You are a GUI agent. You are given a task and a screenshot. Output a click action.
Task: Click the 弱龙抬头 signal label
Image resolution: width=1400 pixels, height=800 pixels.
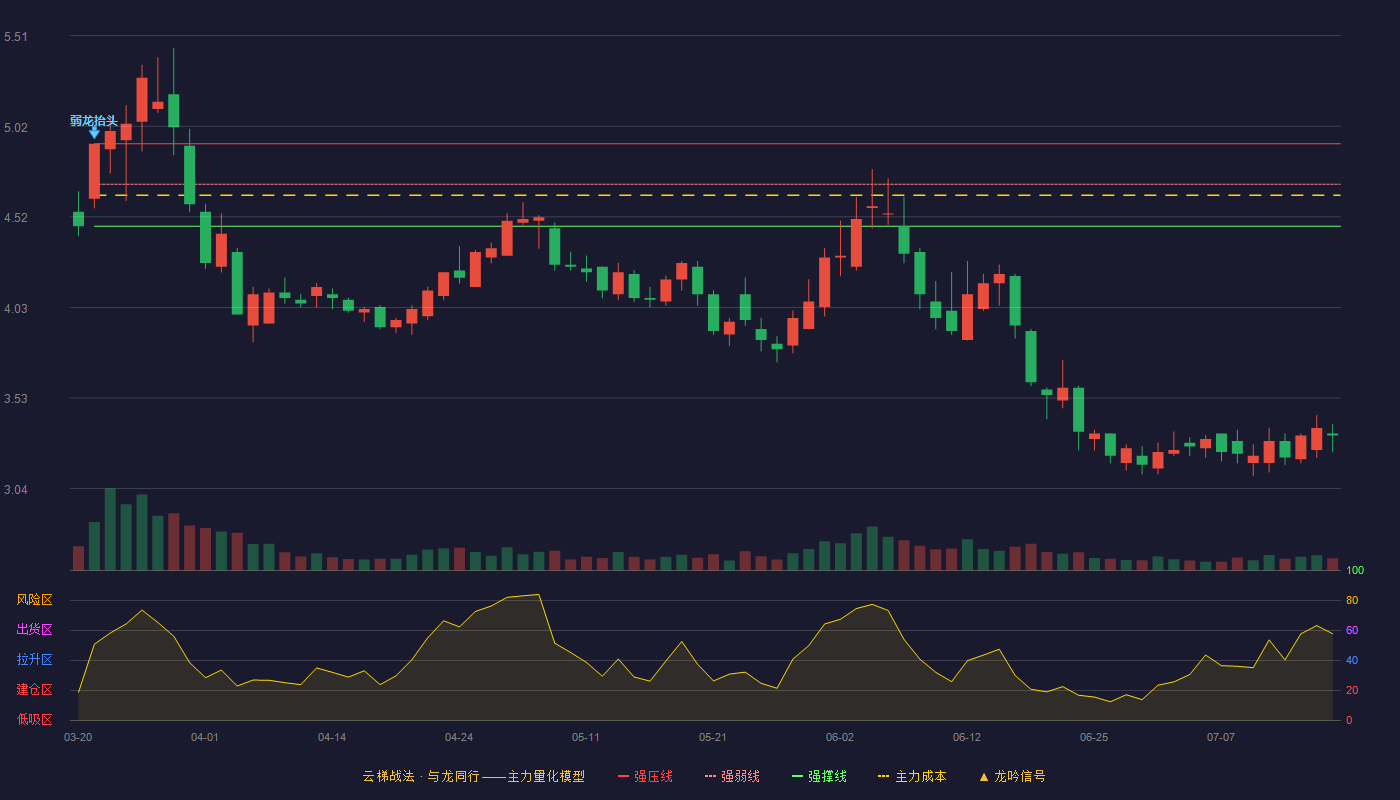94,121
